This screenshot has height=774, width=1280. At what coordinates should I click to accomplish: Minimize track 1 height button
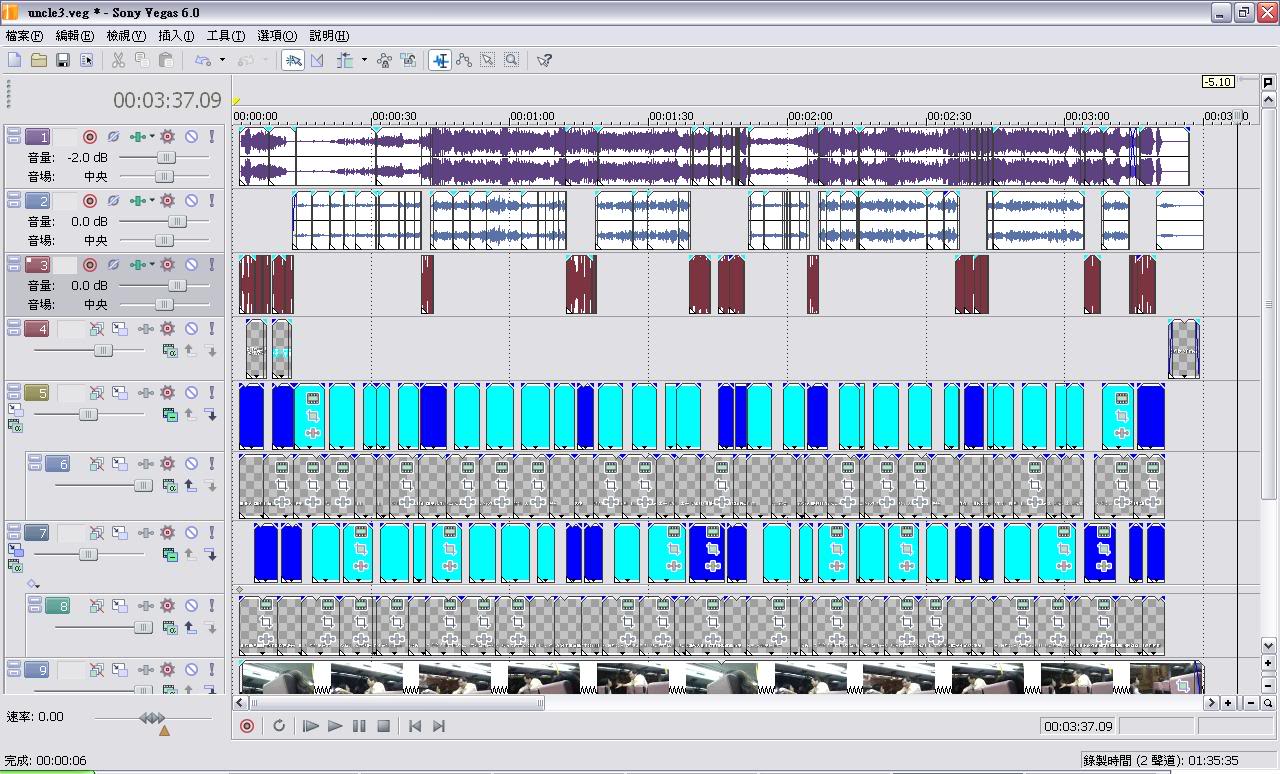14,133
